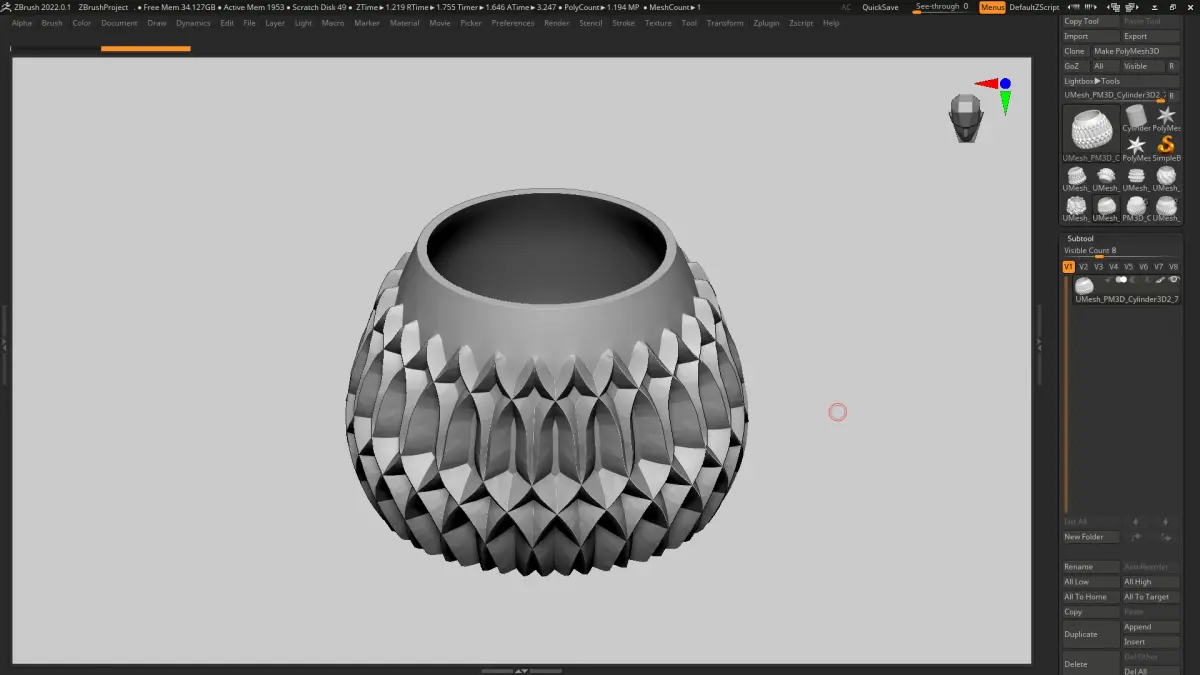The width and height of the screenshot is (1200, 675).
Task: Select visibility set V5
Action: click(x=1128, y=267)
